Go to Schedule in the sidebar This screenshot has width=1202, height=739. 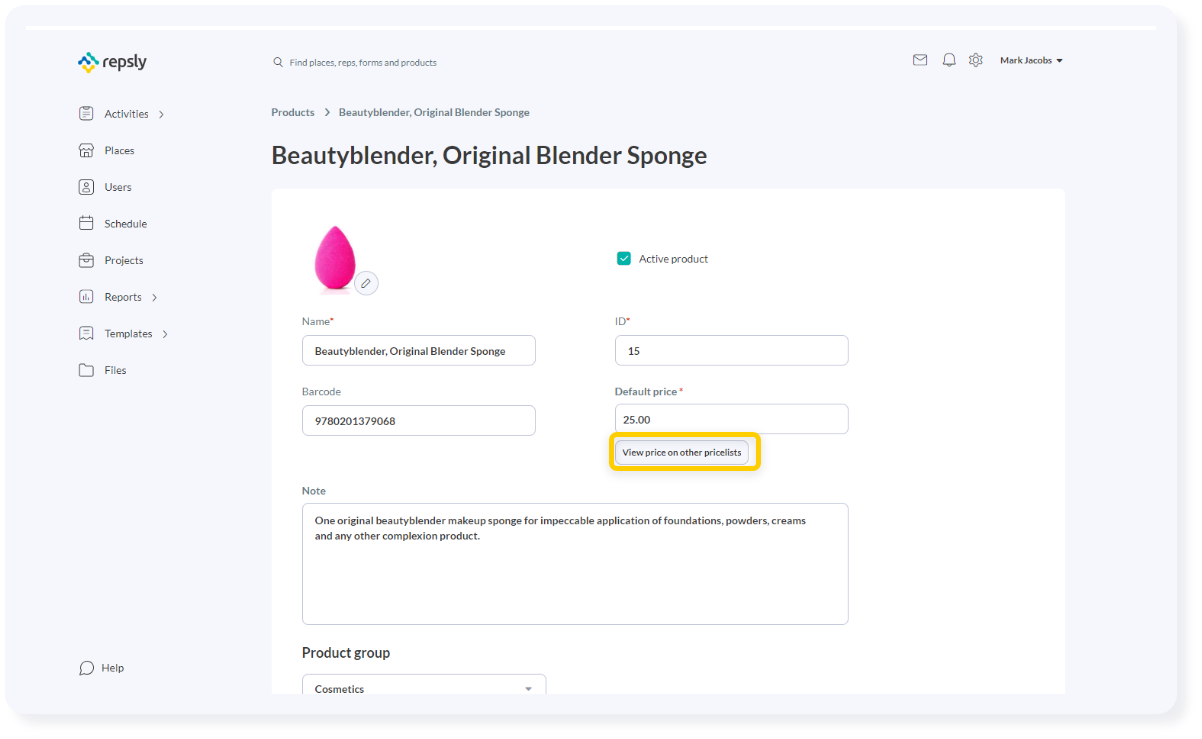(x=125, y=224)
